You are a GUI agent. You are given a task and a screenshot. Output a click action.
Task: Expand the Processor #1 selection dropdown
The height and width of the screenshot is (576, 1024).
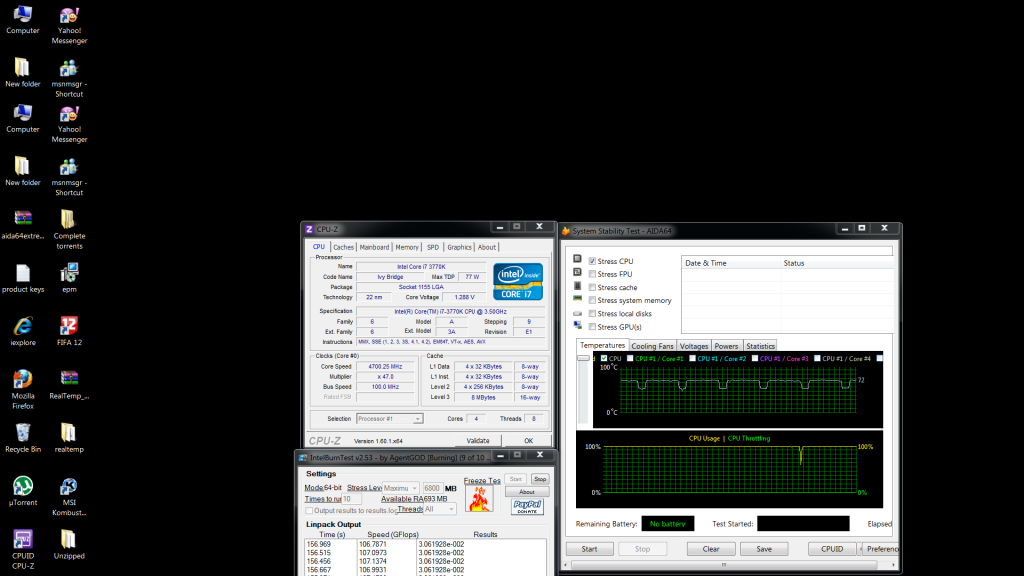tap(390, 418)
